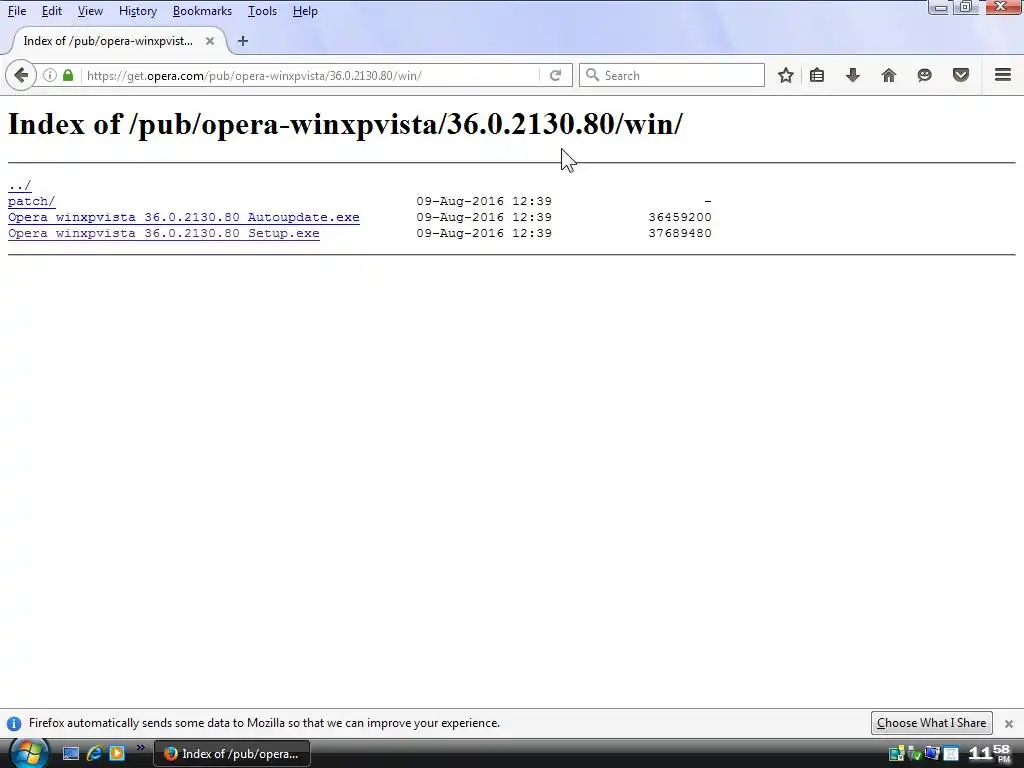Go to the Firefox home page
Screen dimensions: 1024x768
889,75
